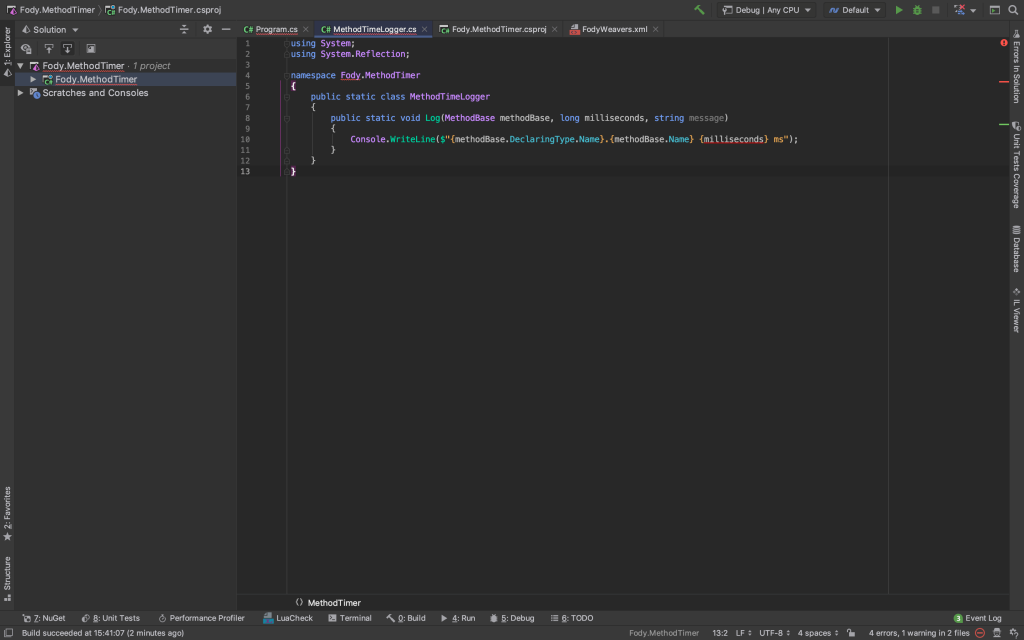Hide the Solution panel with the minus icon
Screen dimensions: 1024x640
226,29
